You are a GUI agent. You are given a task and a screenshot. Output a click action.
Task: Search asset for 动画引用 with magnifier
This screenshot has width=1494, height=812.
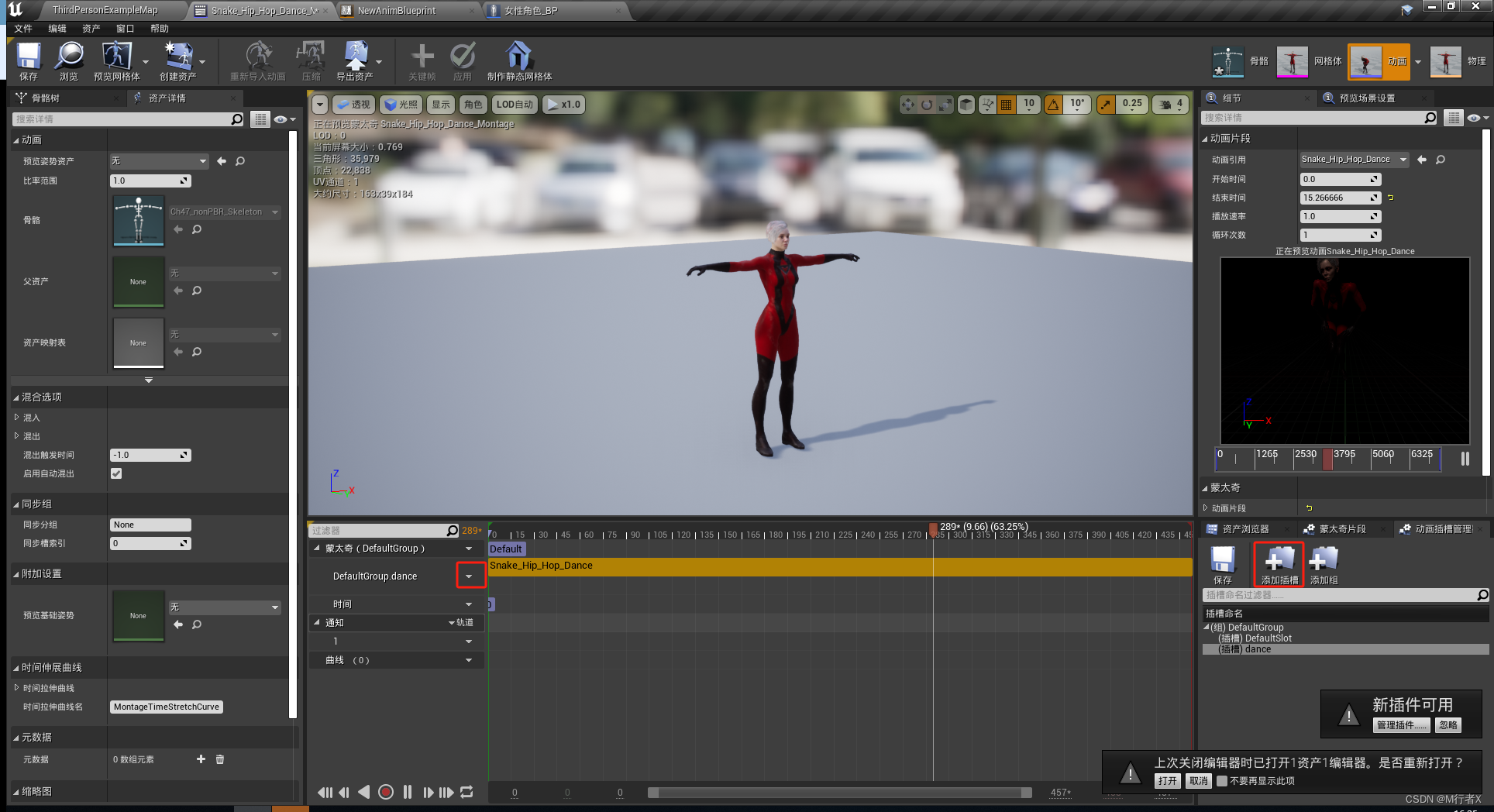[x=1441, y=160]
